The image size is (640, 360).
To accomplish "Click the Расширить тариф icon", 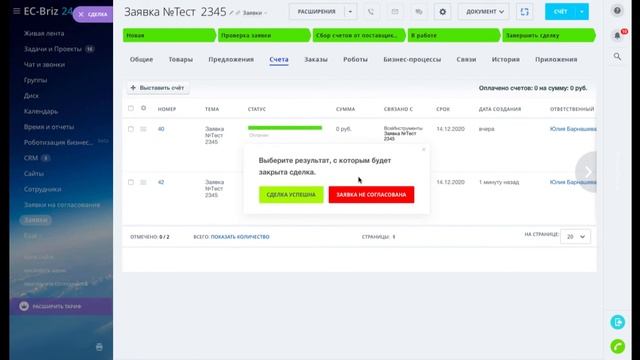I will coord(24,306).
